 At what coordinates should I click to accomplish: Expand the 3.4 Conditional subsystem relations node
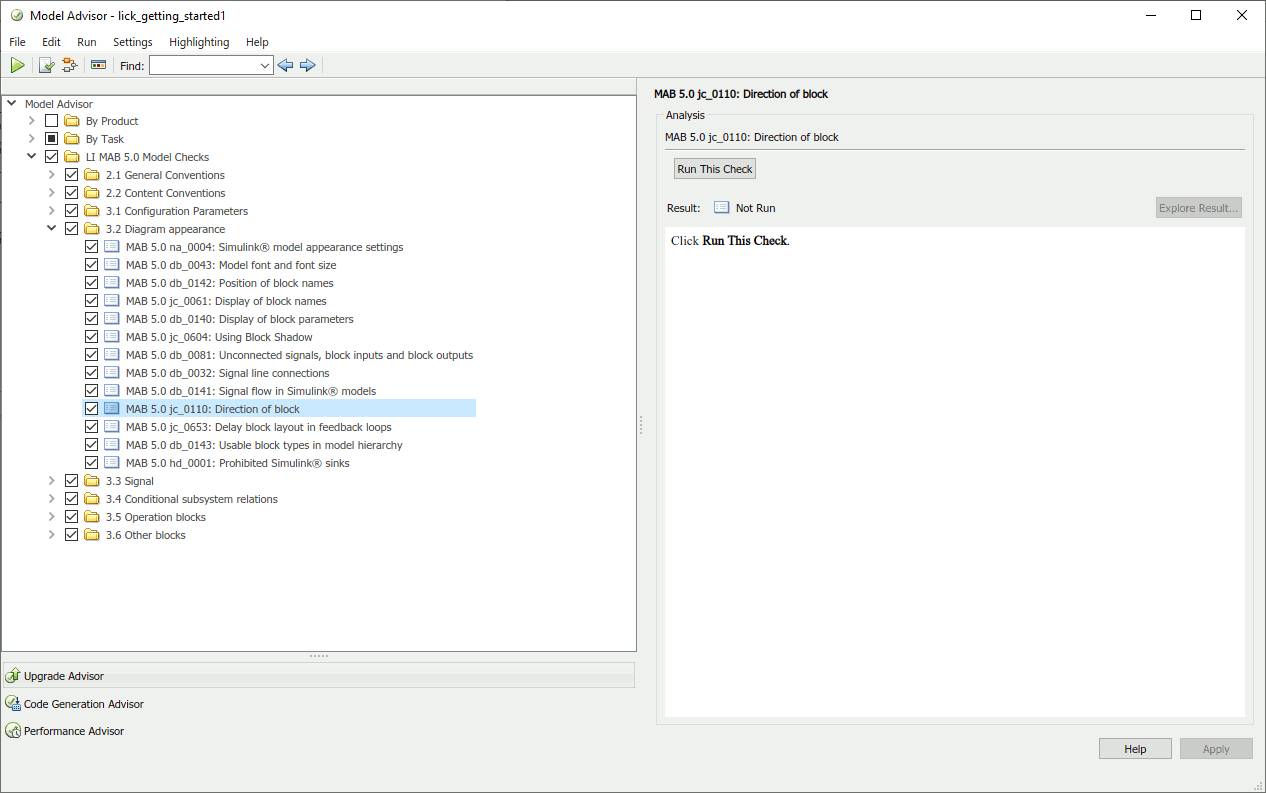52,499
